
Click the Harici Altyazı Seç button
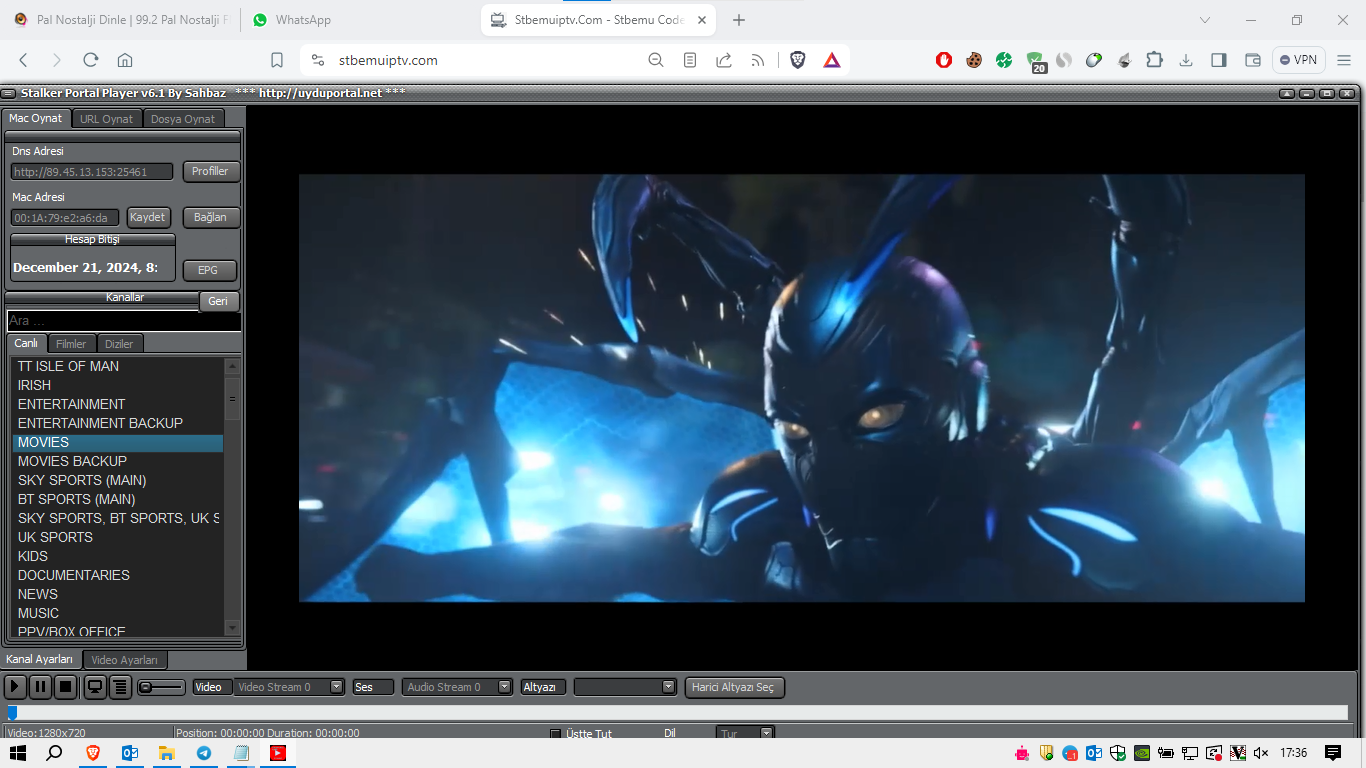click(x=735, y=687)
